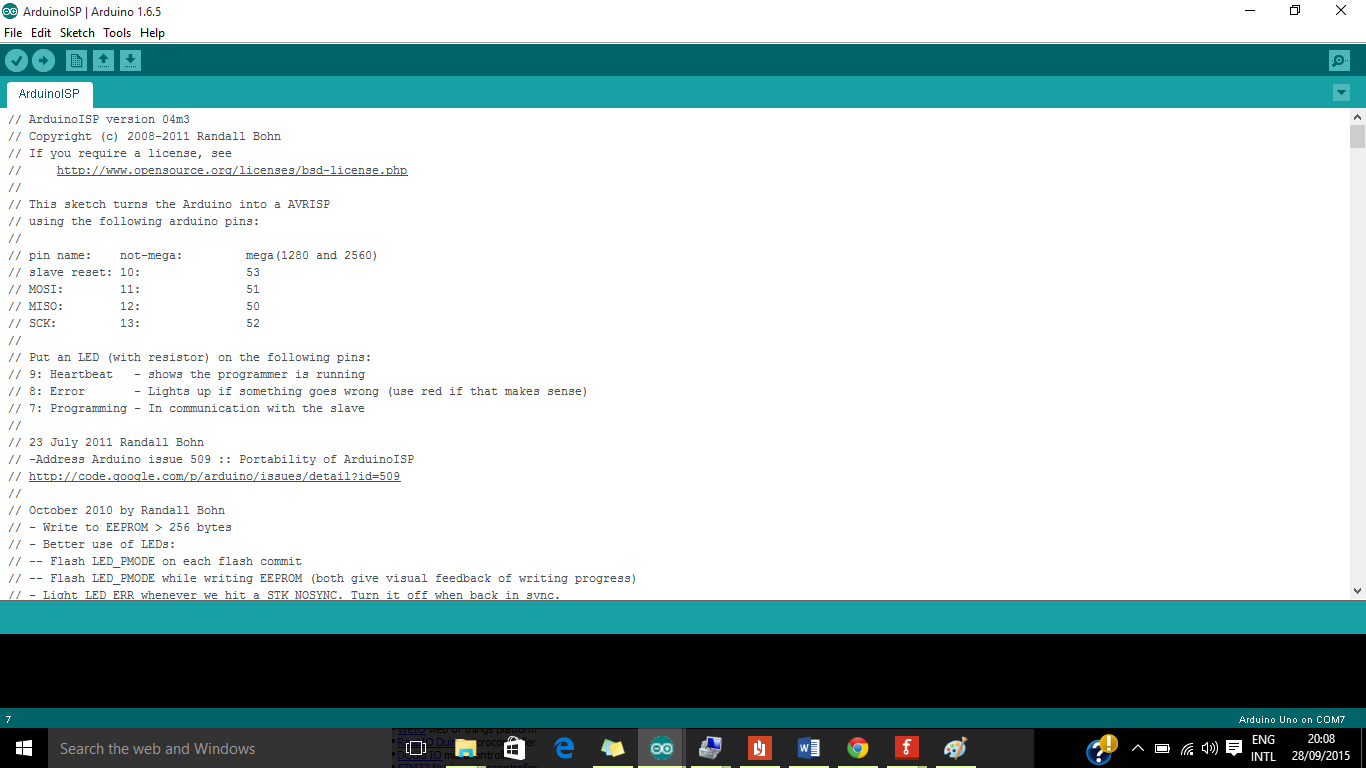The image size is (1366, 768).
Task: Open the computer device taskbar icon
Action: pos(711,748)
